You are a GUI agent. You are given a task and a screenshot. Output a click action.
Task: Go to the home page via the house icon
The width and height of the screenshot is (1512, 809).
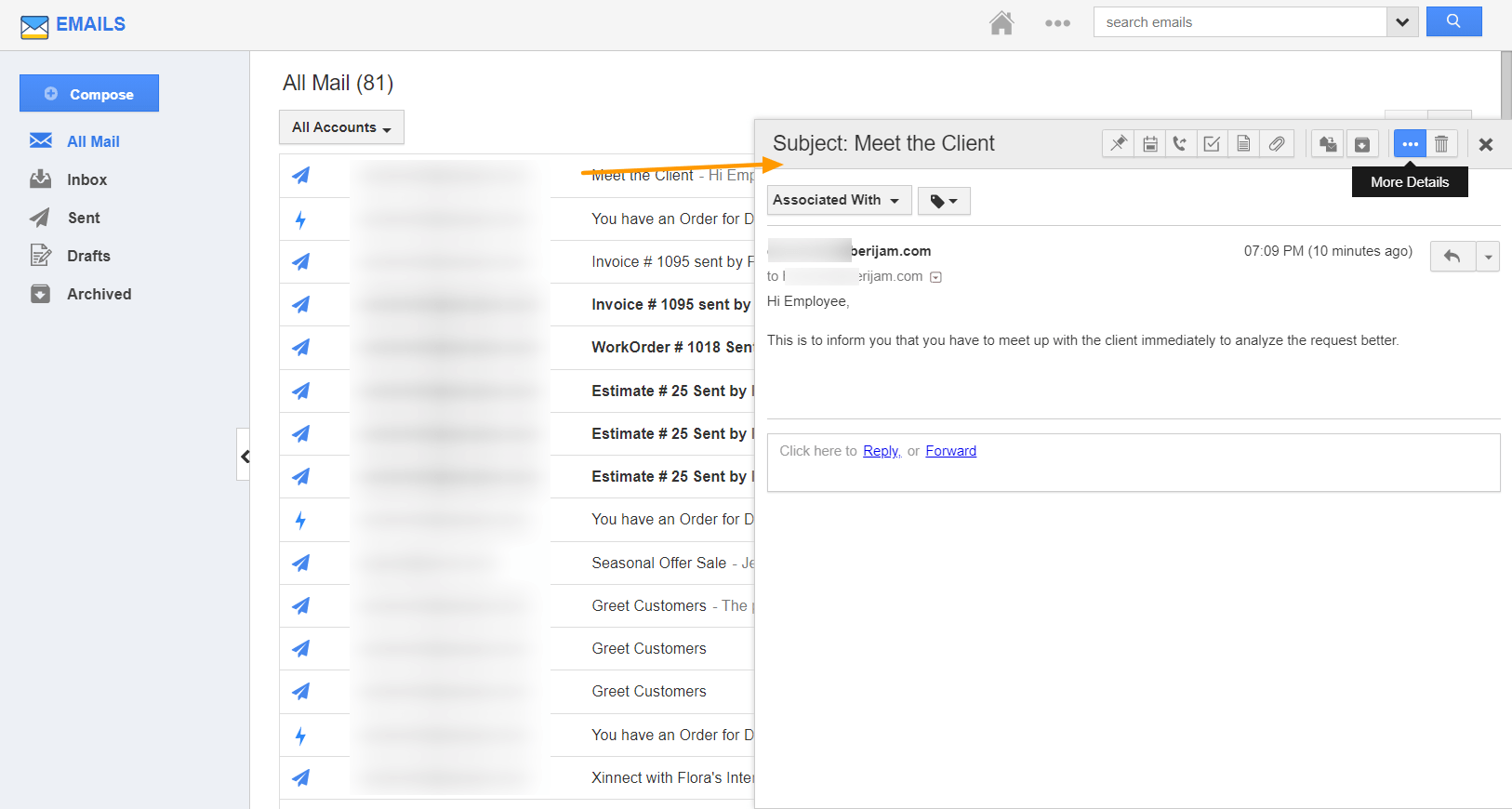point(1001,22)
